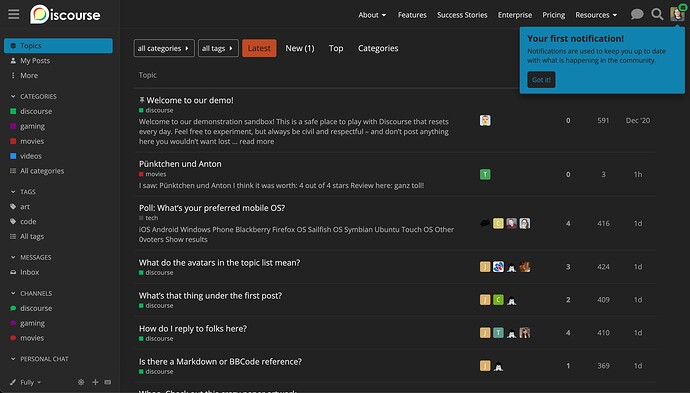Open Enterprise in the header navigation
The width and height of the screenshot is (690, 393).
tap(515, 15)
